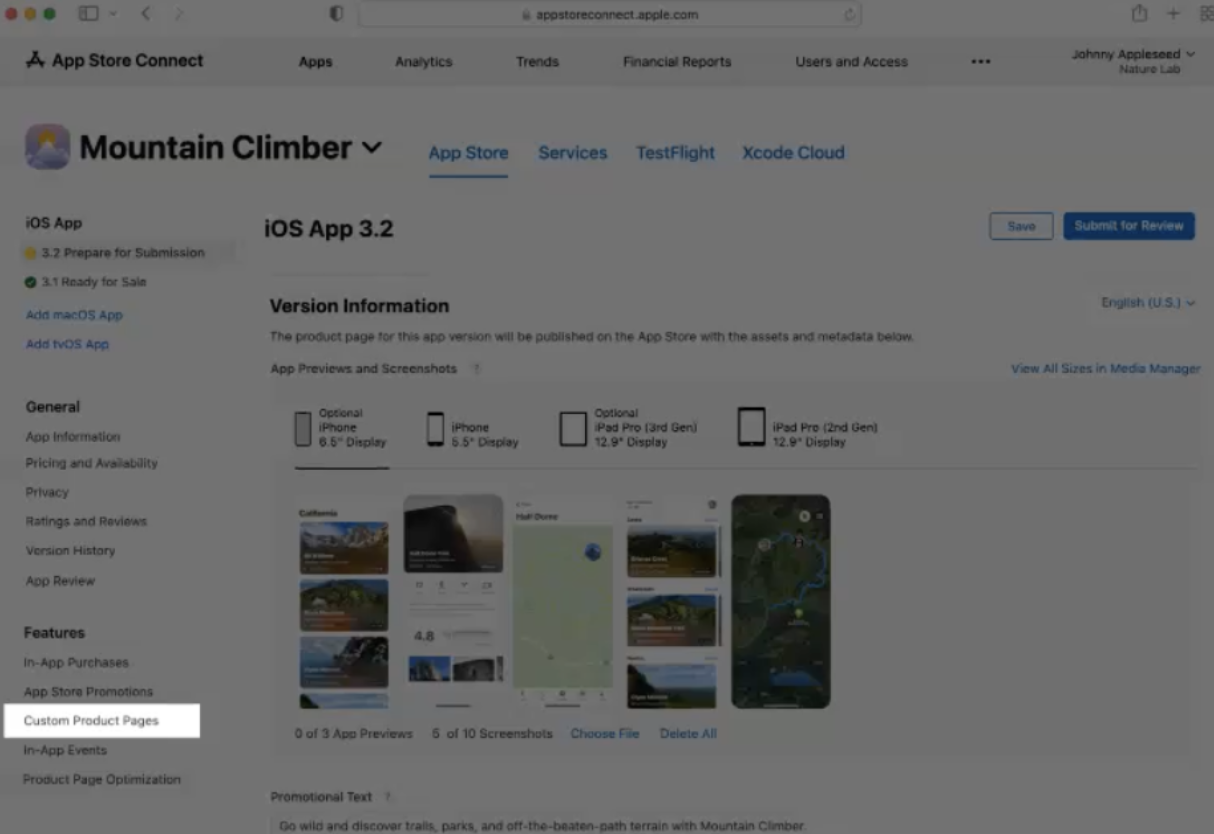1214x834 pixels.
Task: Click the Safari address bar
Action: pyautogui.click(x=610, y=15)
